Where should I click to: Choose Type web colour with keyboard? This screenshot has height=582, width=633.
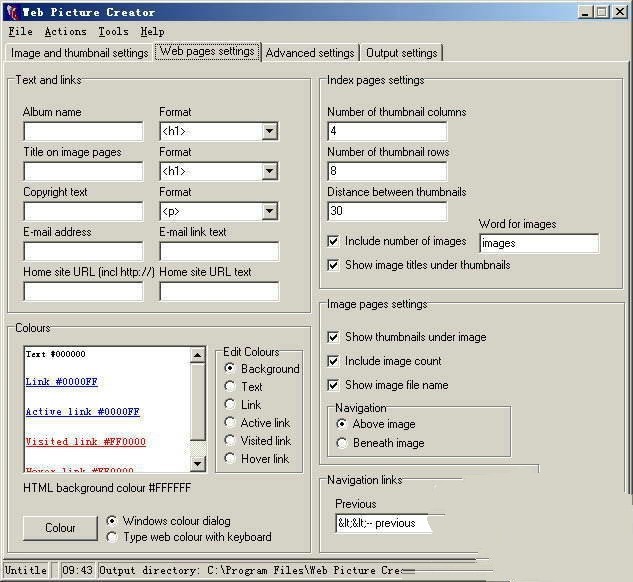click(x=112, y=537)
